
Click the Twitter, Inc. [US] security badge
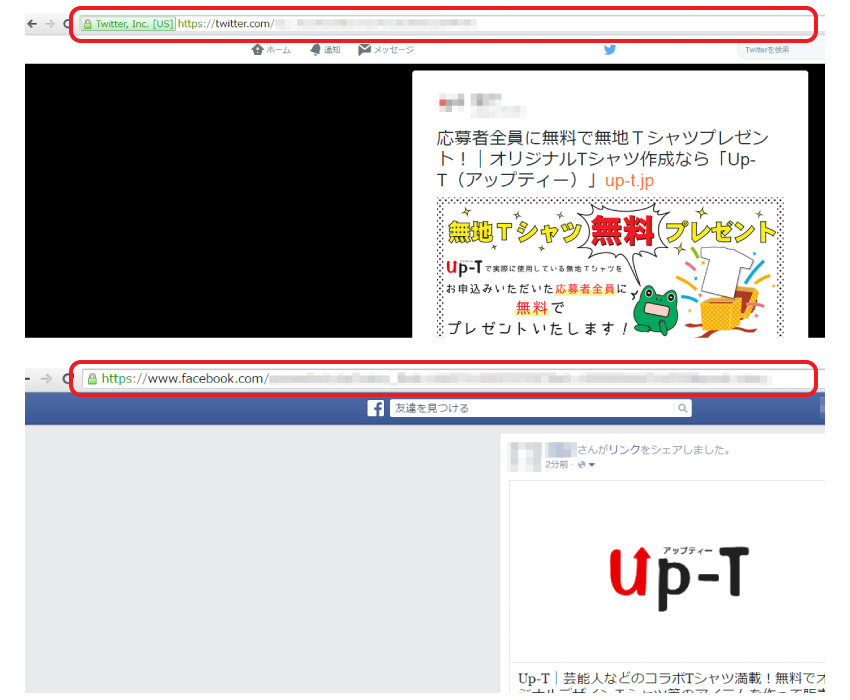[x=128, y=24]
